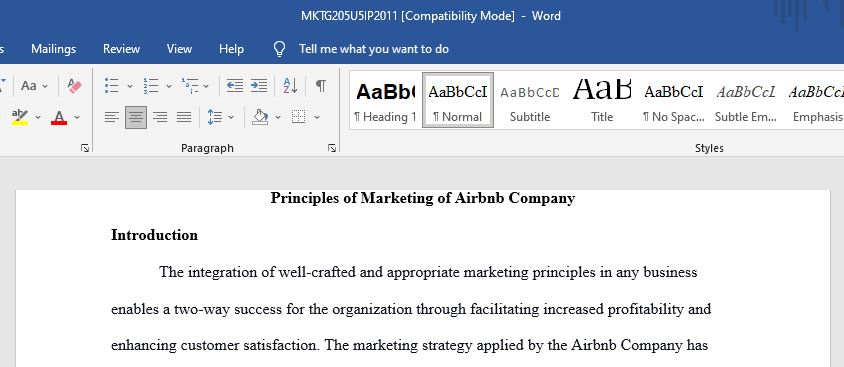Select the Normal style

(x=458, y=101)
